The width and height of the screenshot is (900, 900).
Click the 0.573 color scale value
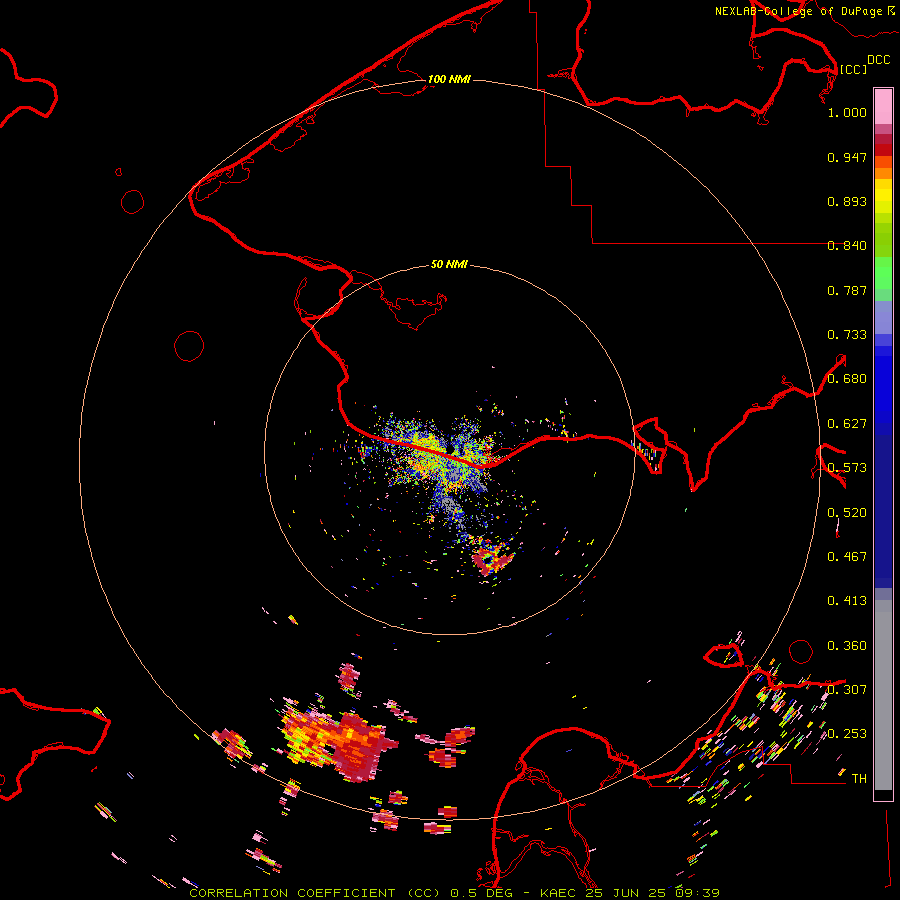[x=847, y=468]
